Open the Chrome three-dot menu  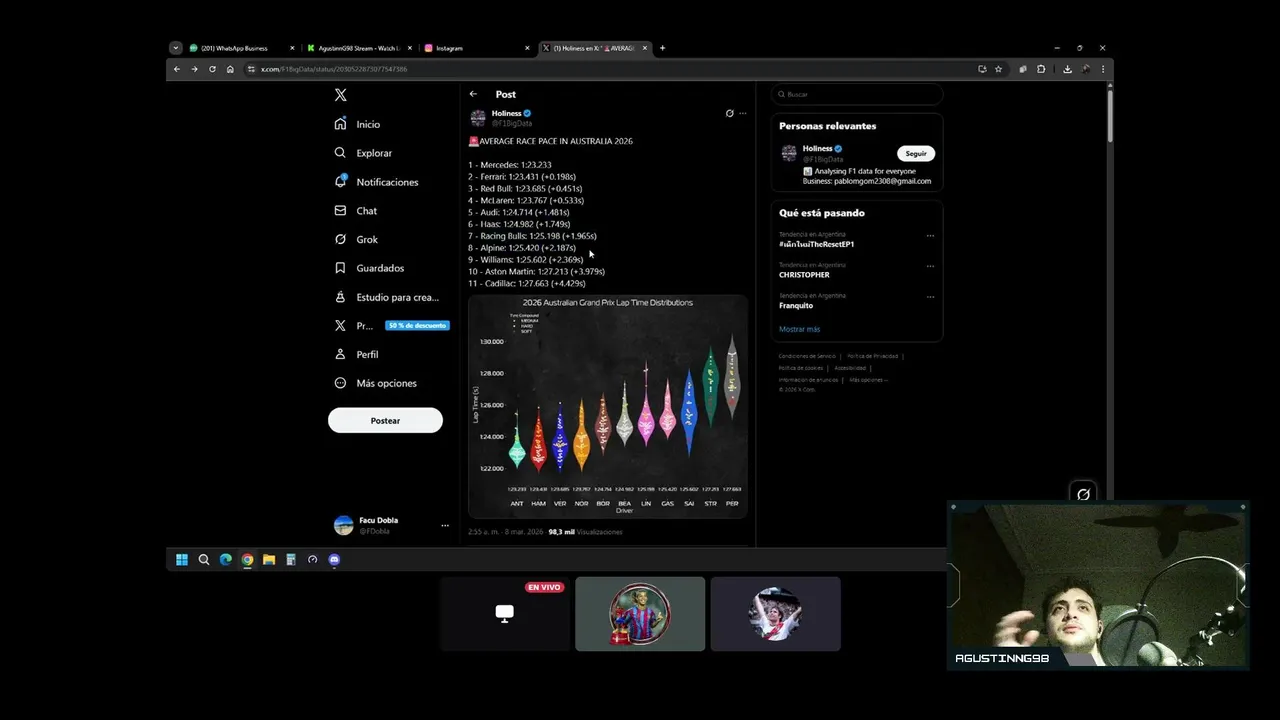[1103, 69]
